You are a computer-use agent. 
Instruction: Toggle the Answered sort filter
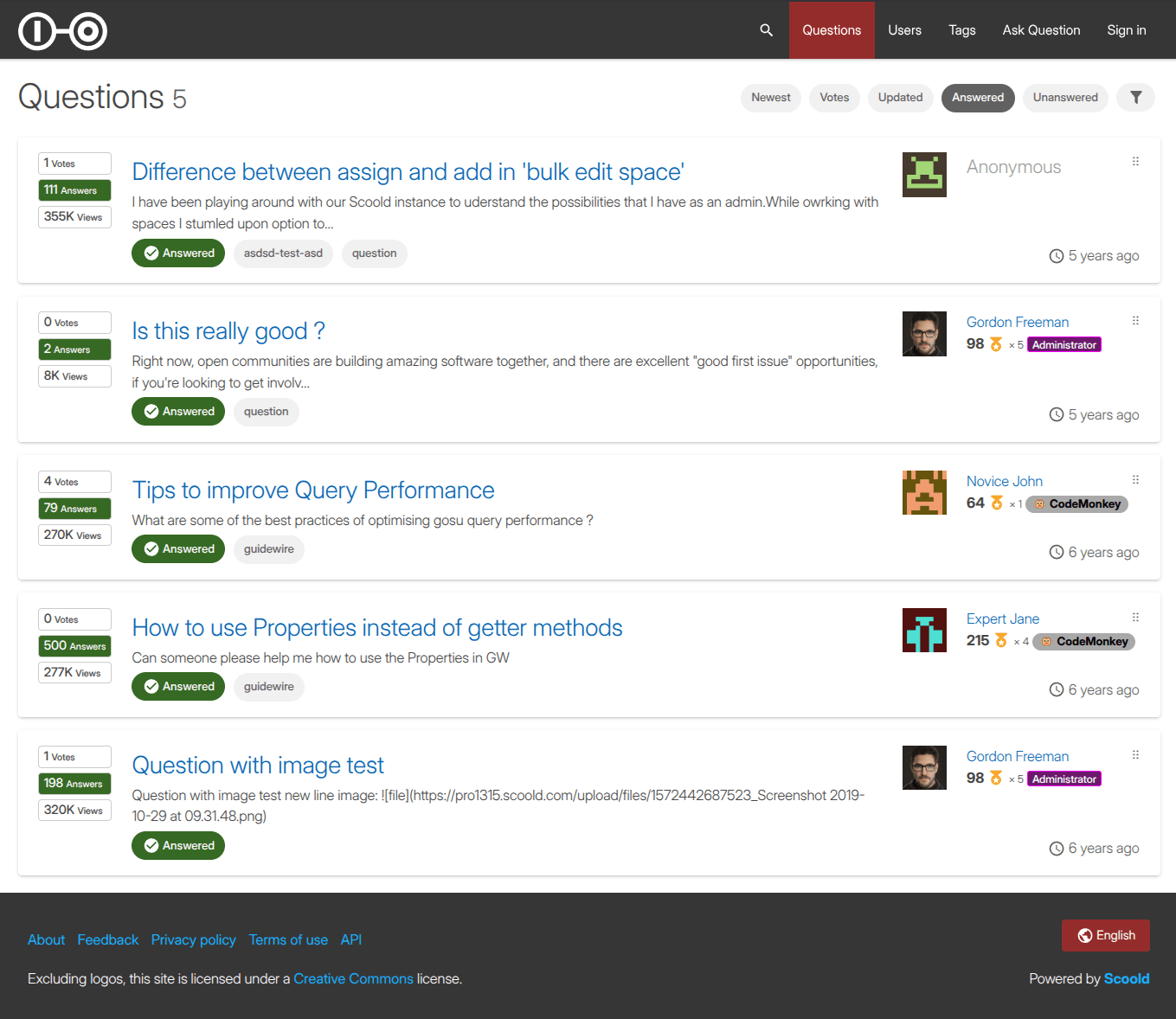coord(978,98)
